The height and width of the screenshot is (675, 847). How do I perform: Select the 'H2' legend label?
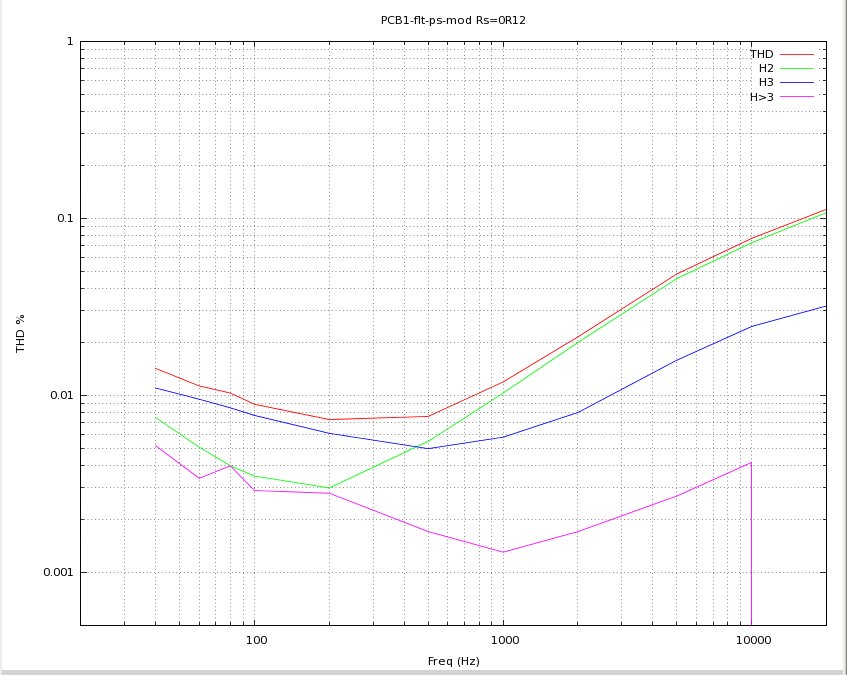(766, 68)
